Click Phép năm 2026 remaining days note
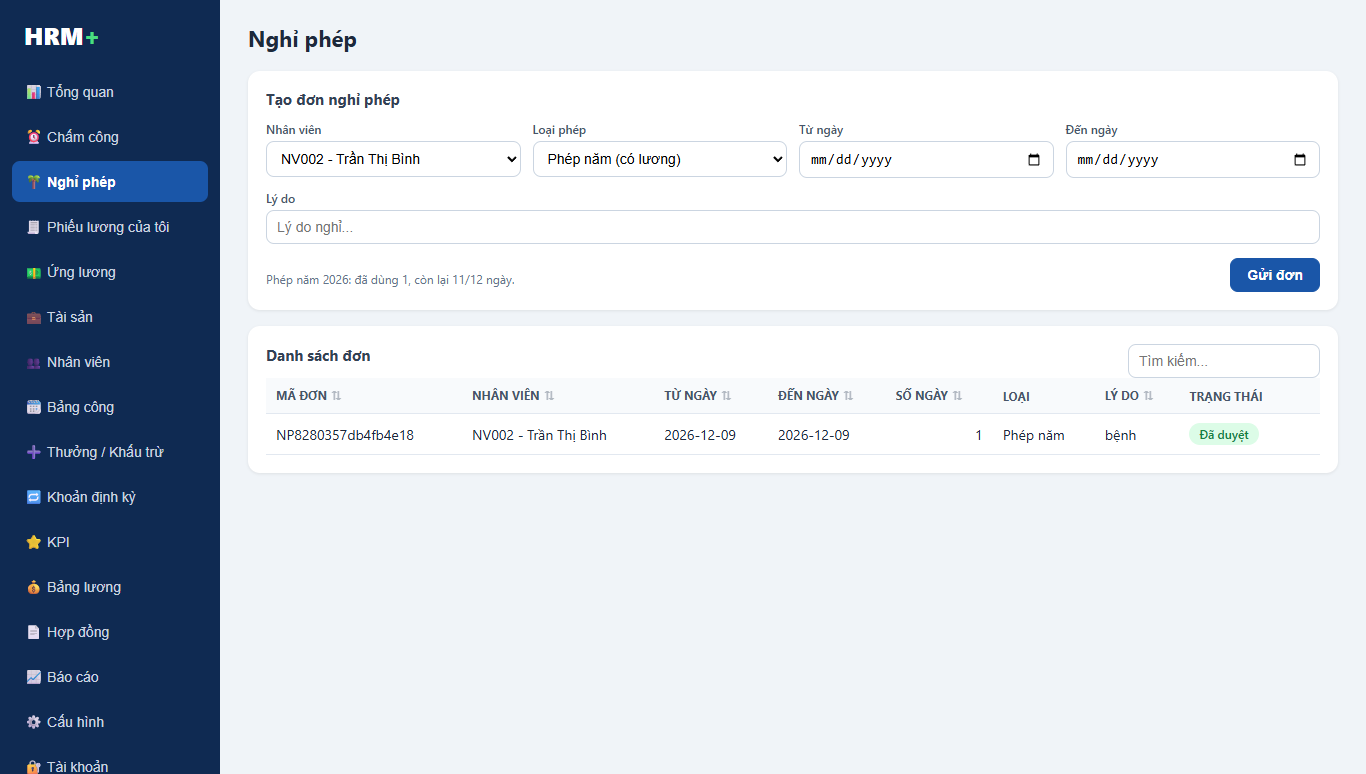Viewport: 1366px width, 774px height. point(390,280)
